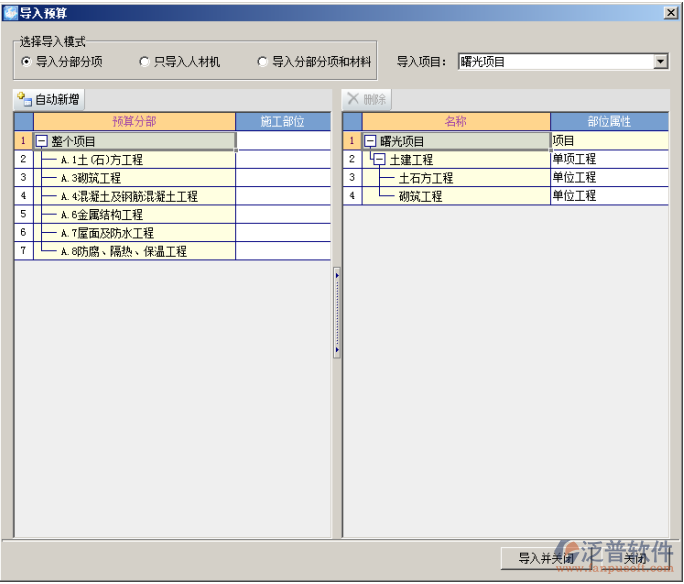
Task: Select 导入分部分项 import mode
Action: (27, 62)
